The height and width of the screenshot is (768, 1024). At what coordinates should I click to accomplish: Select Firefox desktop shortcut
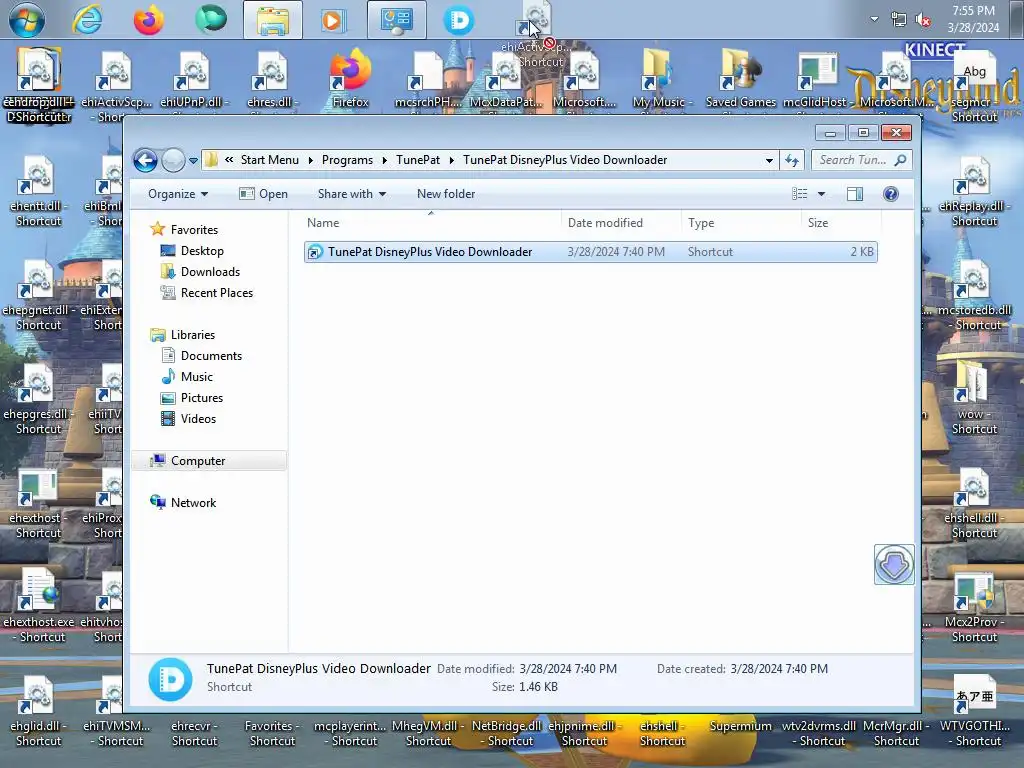click(x=350, y=78)
